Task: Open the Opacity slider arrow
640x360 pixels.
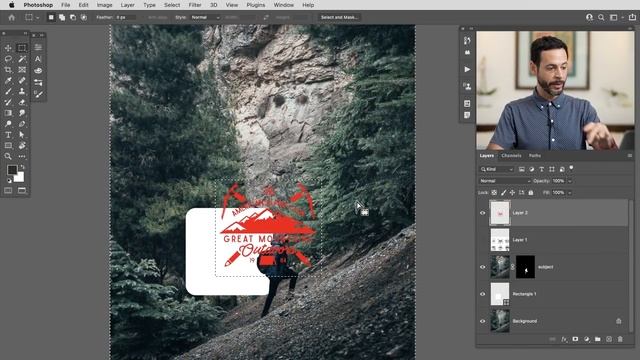Action: [x=570, y=181]
